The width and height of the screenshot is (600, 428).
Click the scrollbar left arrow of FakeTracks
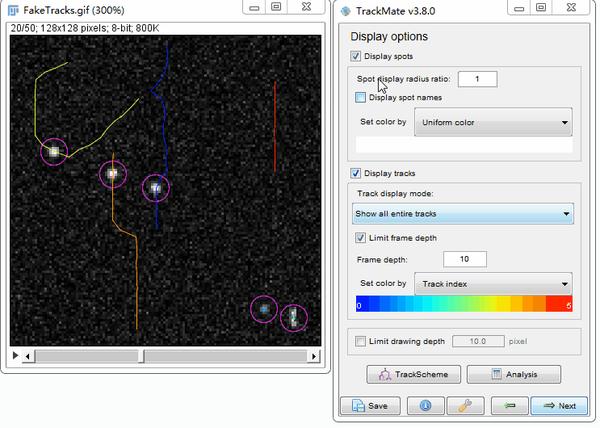pyautogui.click(x=28, y=356)
